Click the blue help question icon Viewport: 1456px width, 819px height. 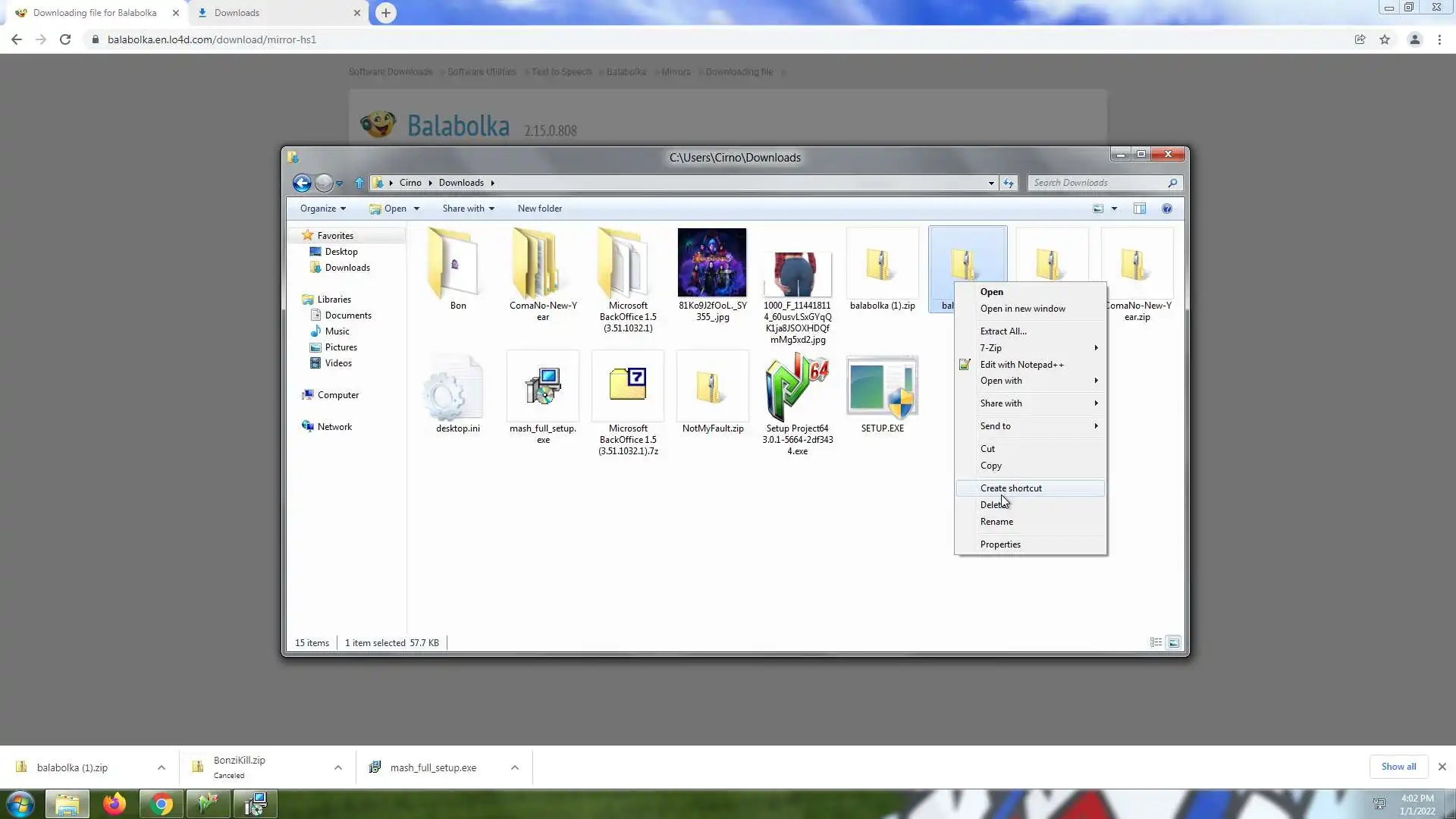(1167, 209)
